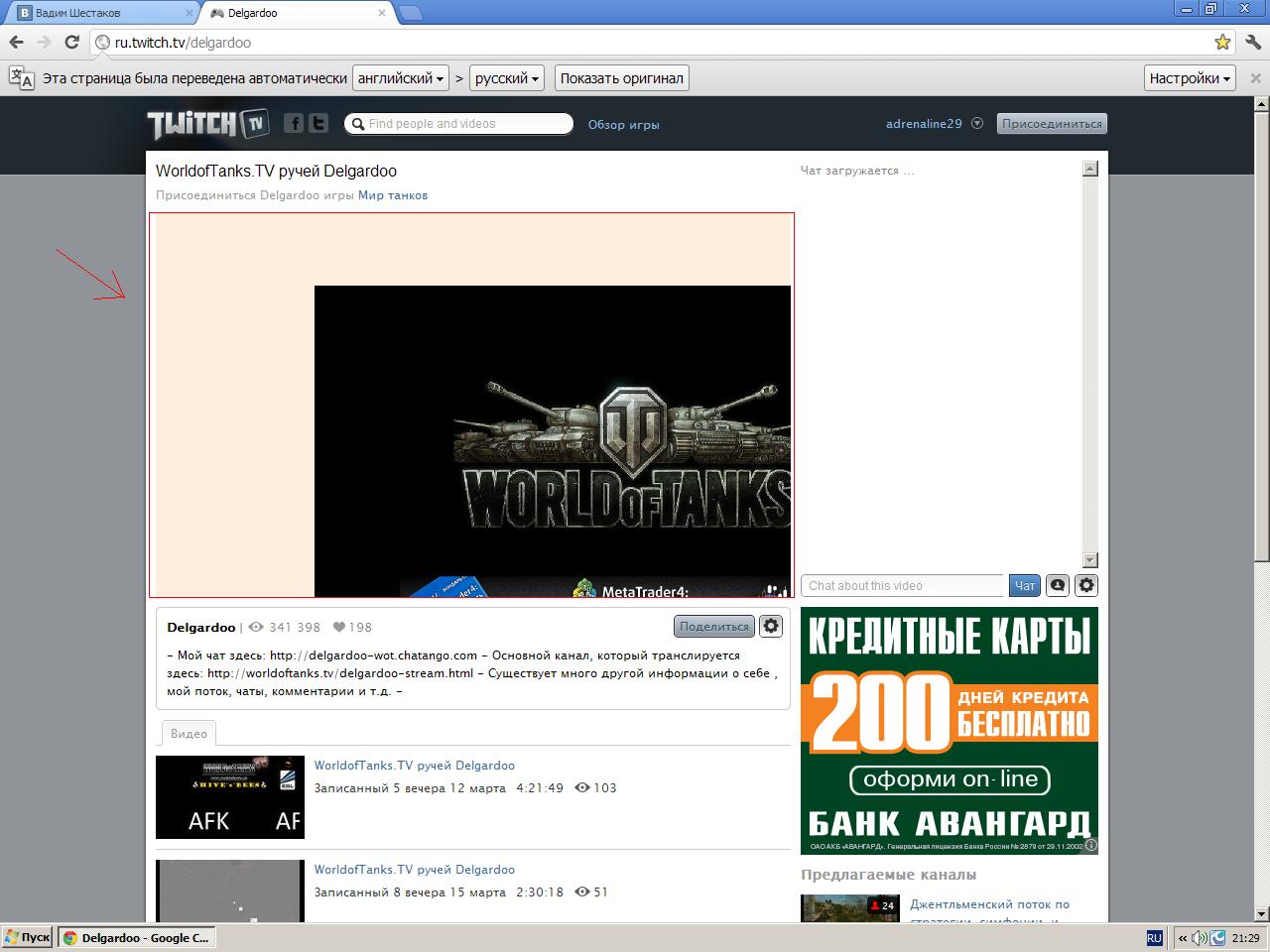The width and height of the screenshot is (1270, 952).
Task: Bookmark this page with the star icon
Action: tap(1222, 43)
